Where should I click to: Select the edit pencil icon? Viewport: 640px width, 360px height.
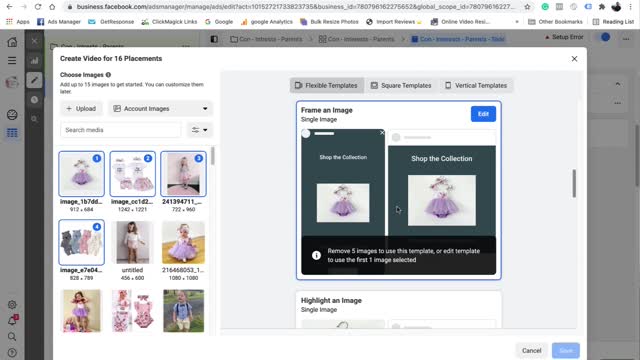pos(34,80)
